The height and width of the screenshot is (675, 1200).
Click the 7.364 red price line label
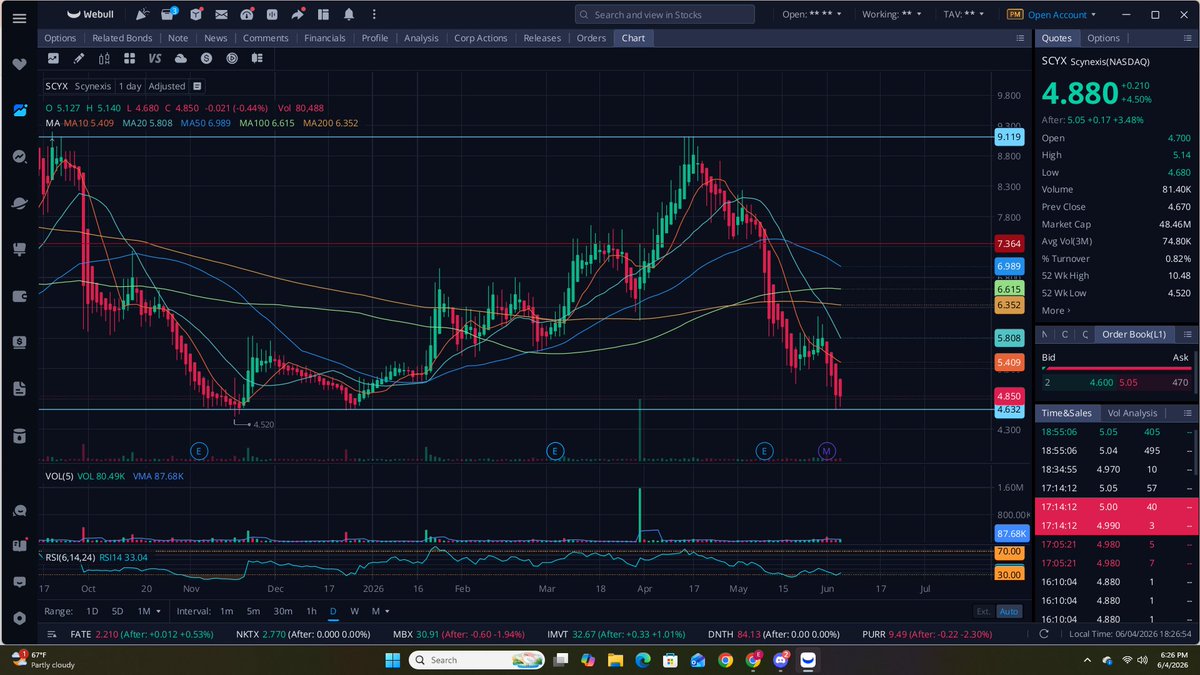pos(1009,243)
